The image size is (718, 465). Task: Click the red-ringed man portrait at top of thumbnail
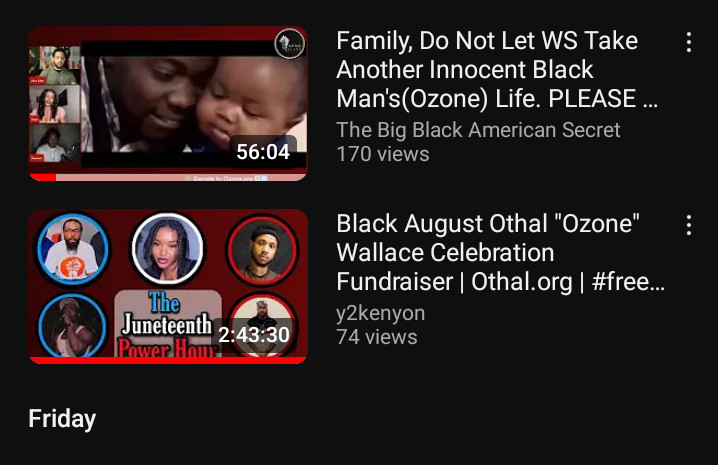[x=262, y=250]
